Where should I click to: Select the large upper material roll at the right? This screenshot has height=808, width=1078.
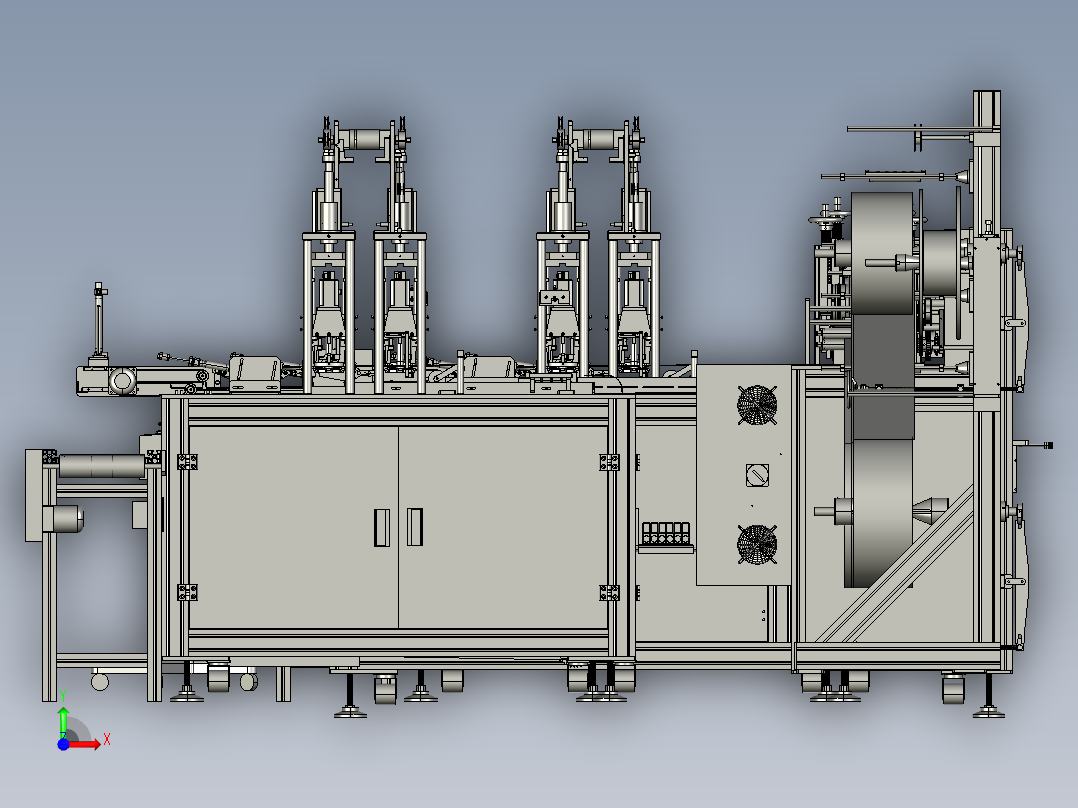tap(883, 253)
